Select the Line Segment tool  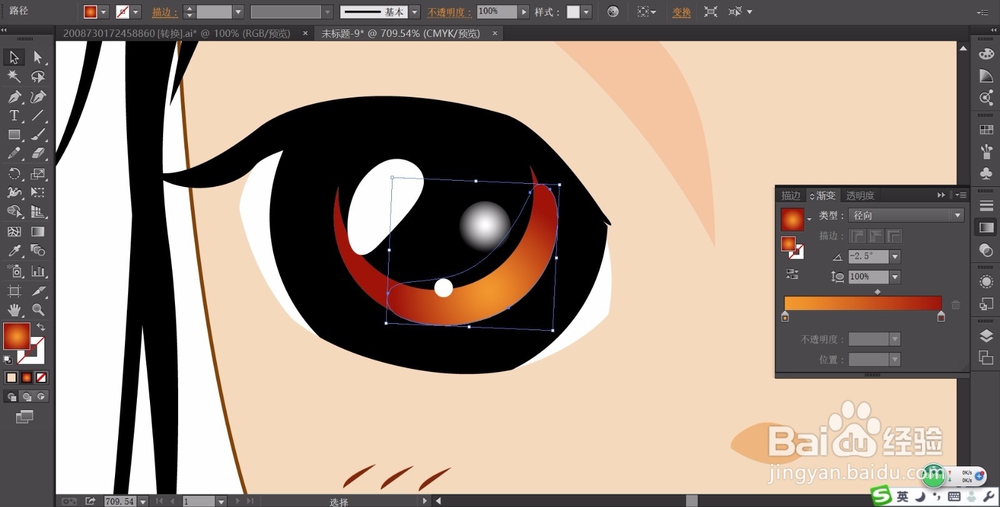click(38, 116)
